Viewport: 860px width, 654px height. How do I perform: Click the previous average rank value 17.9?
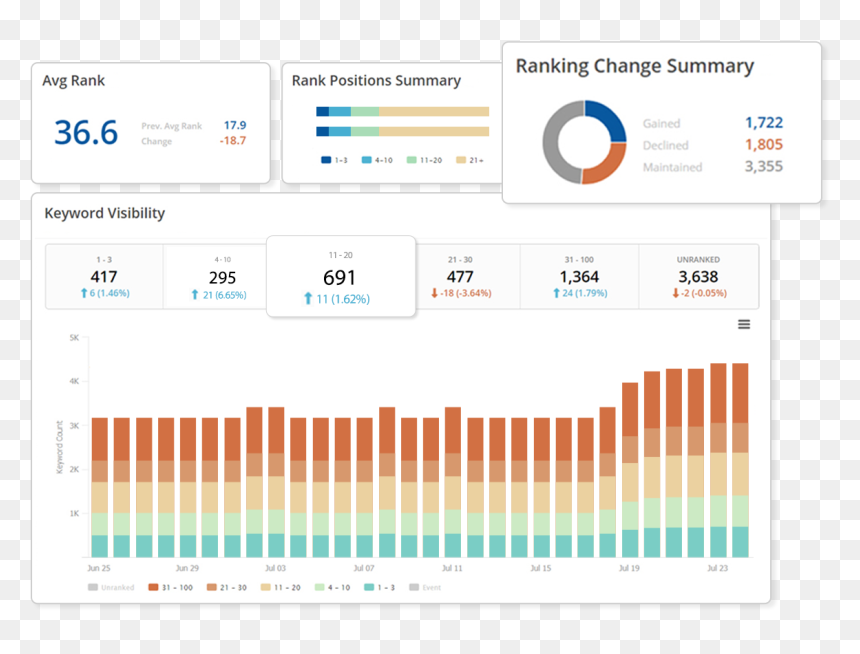click(235, 125)
